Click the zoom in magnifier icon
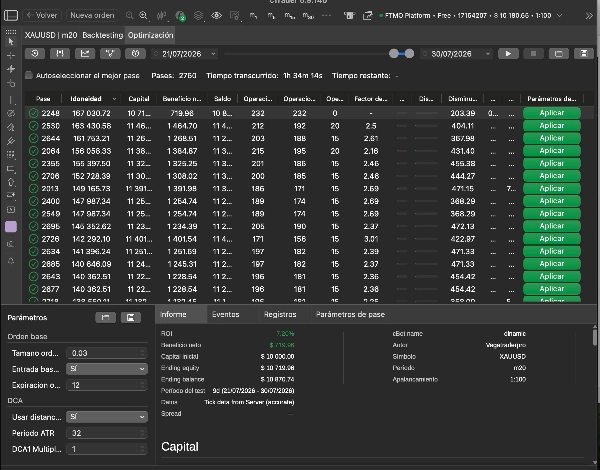Viewport: 600px width, 470px height. pyautogui.click(x=143, y=16)
